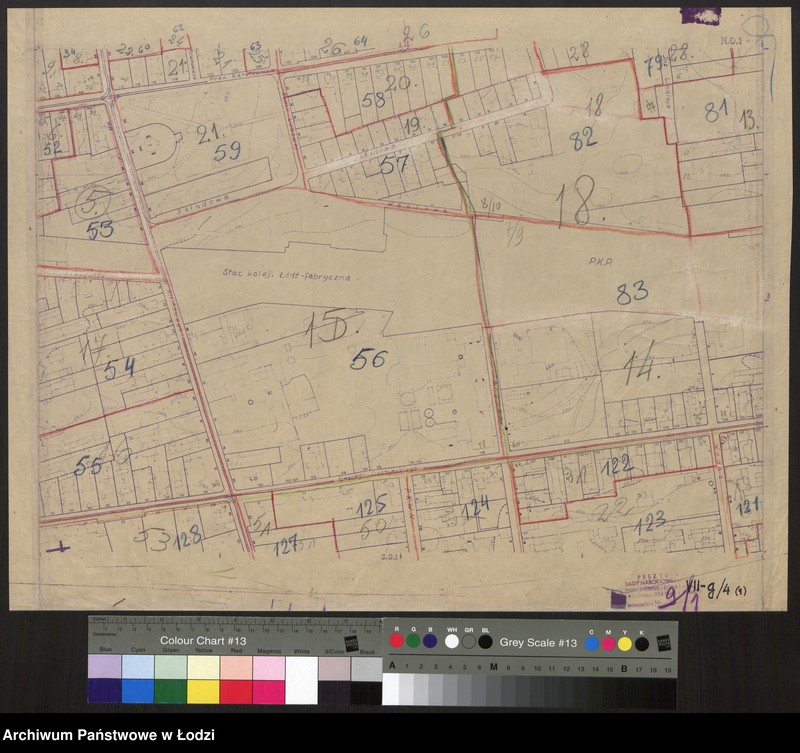Screen dimensions: 800x753
Task: Pick the saturated red colour chart swatch
Action: click(x=236, y=692)
